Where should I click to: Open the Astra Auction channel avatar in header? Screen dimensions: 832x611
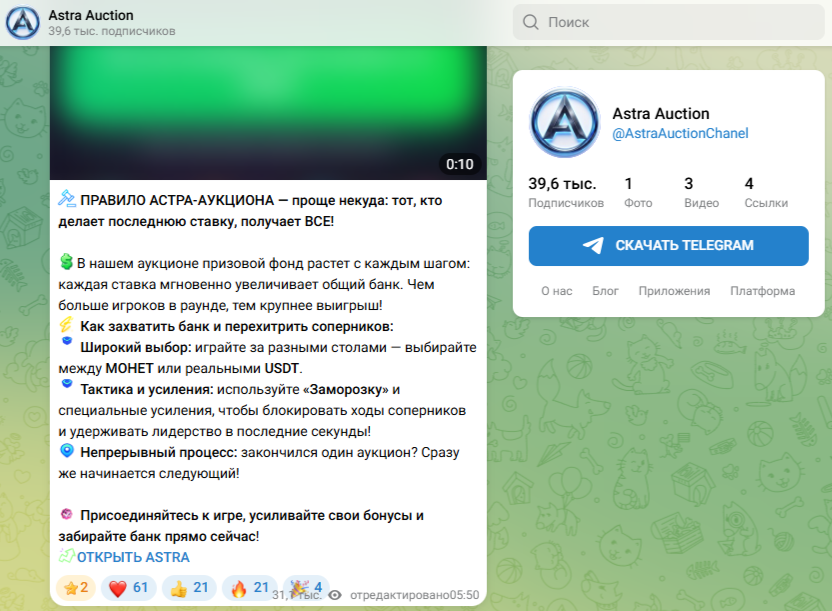[x=22, y=23]
